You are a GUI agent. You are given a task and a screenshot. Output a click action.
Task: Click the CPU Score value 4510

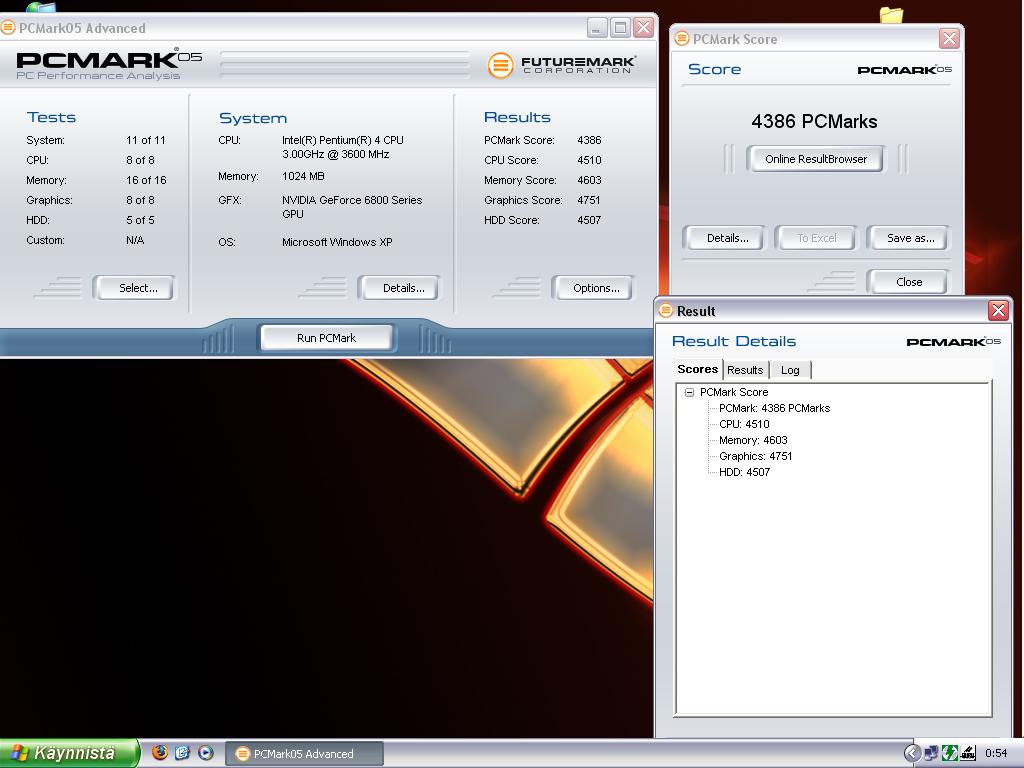[x=589, y=160]
